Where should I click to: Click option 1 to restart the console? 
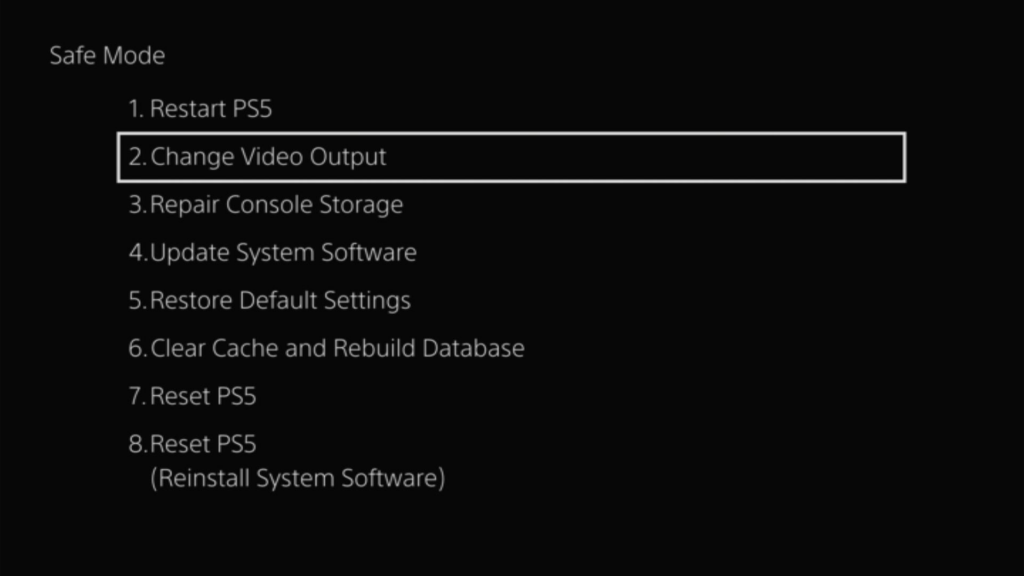[200, 109]
